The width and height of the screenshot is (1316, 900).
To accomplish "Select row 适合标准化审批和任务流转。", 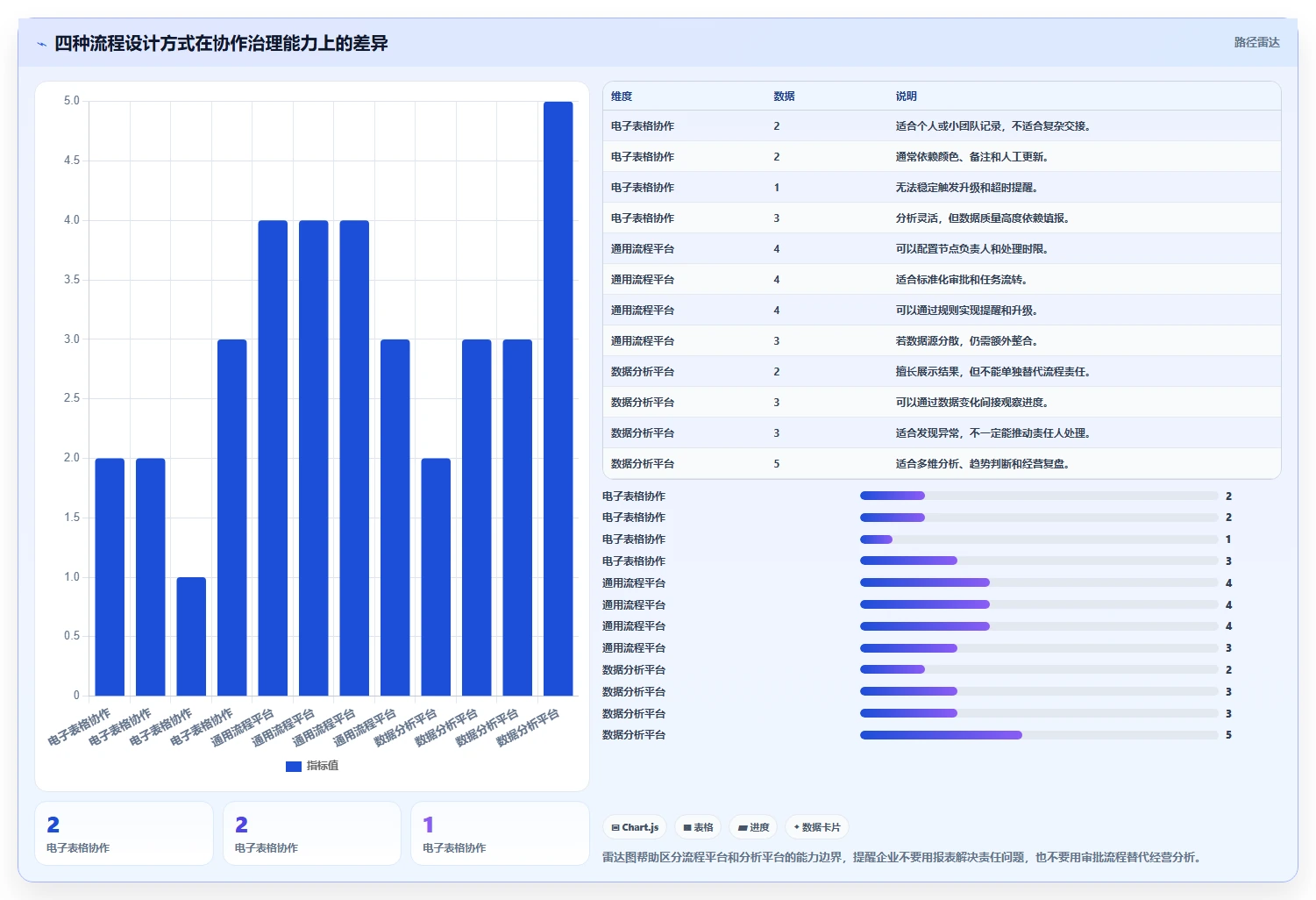I will (942, 280).
